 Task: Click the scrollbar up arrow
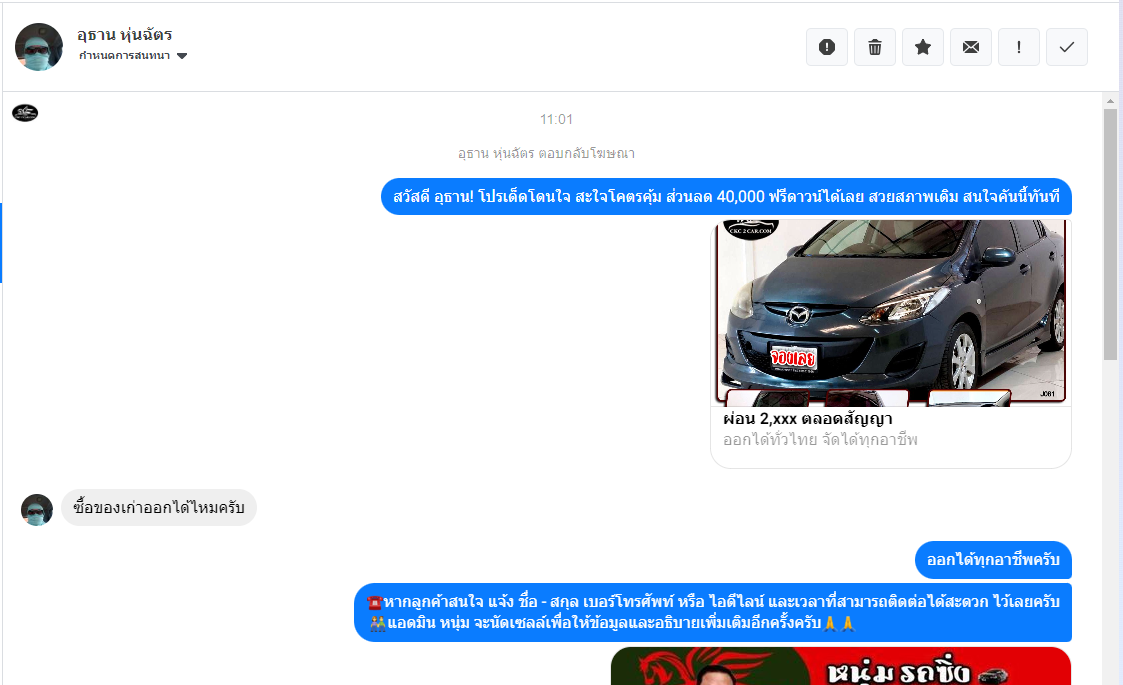[x=1110, y=101]
